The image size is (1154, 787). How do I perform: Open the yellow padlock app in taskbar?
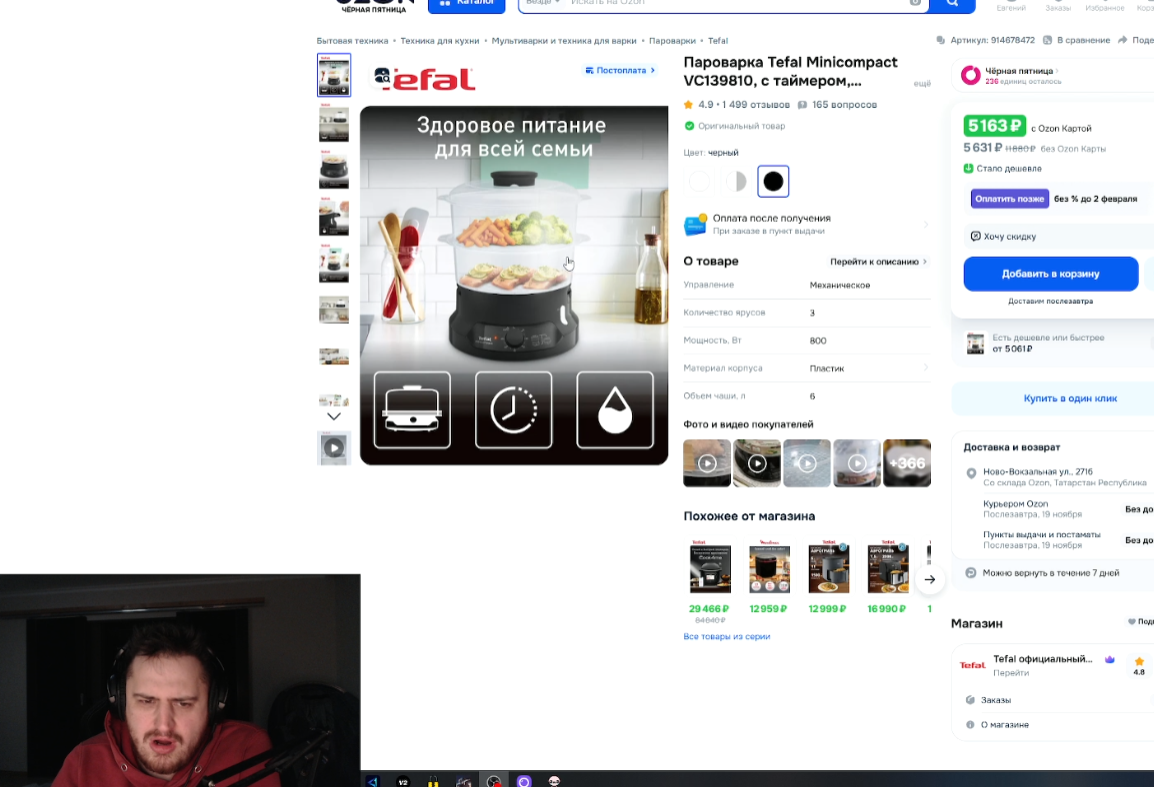pyautogui.click(x=433, y=781)
